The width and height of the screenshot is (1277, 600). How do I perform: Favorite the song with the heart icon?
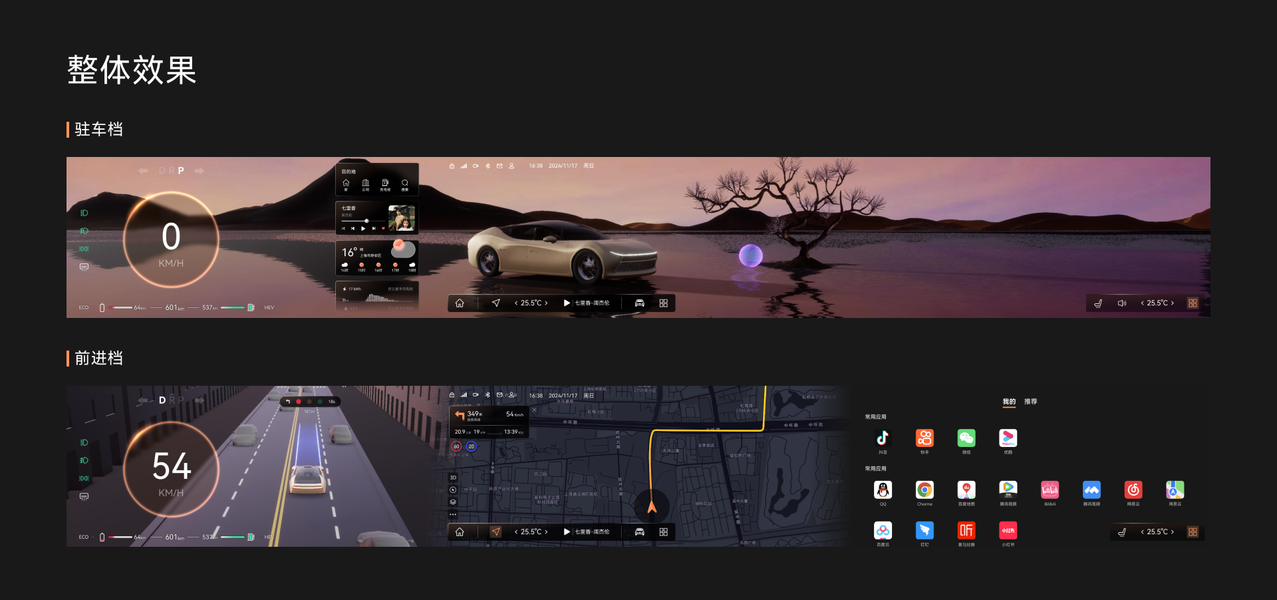(x=383, y=228)
